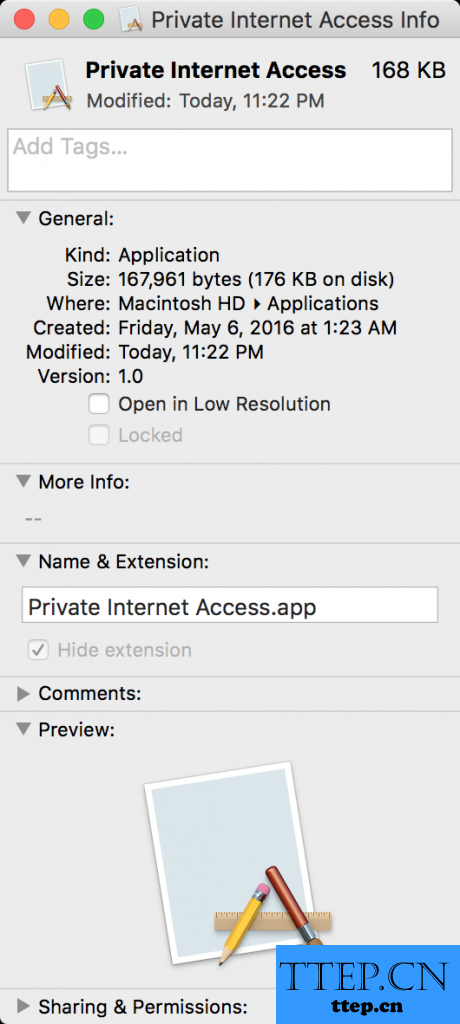This screenshot has width=460, height=1024.
Task: Expand the Comments section
Action: pyautogui.click(x=24, y=694)
